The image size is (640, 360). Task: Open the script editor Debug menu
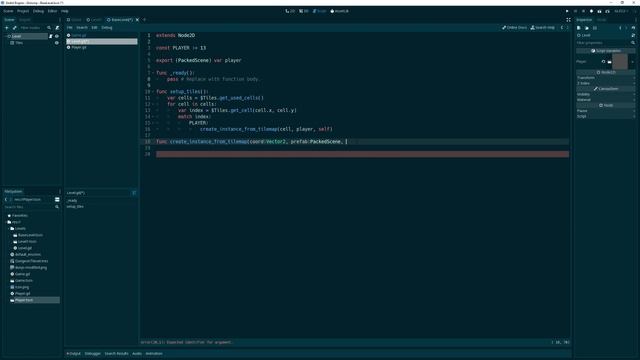(107, 28)
